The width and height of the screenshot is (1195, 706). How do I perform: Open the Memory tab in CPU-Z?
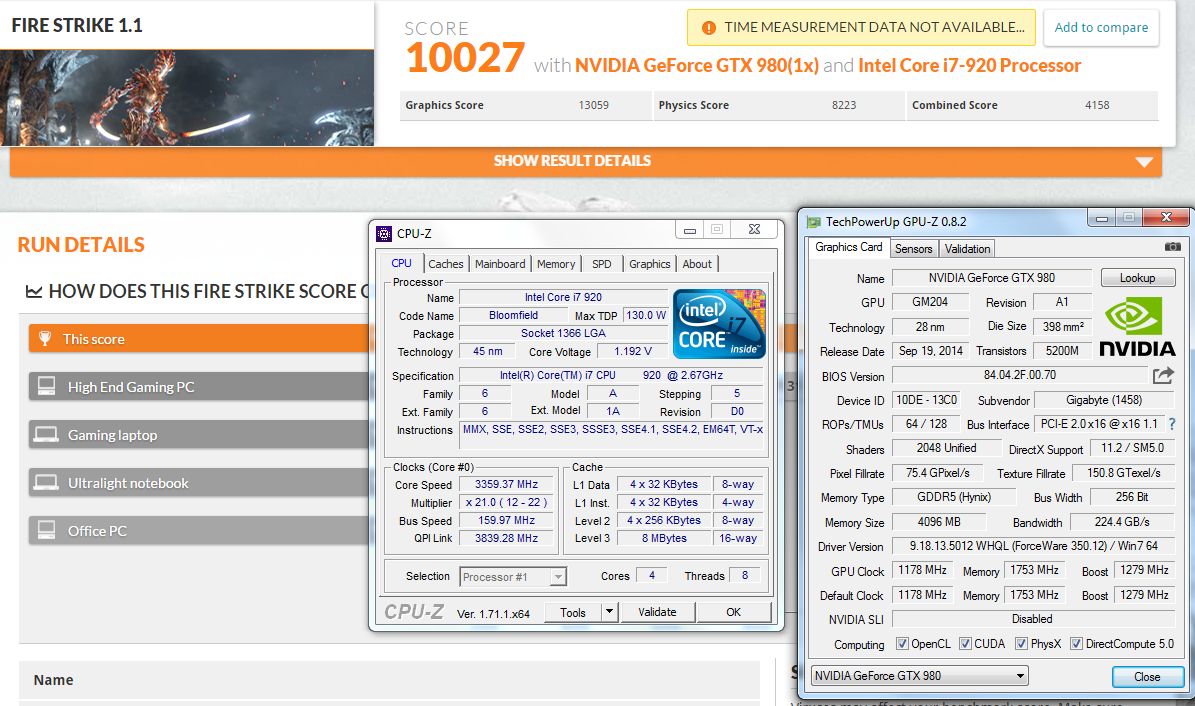tap(556, 264)
